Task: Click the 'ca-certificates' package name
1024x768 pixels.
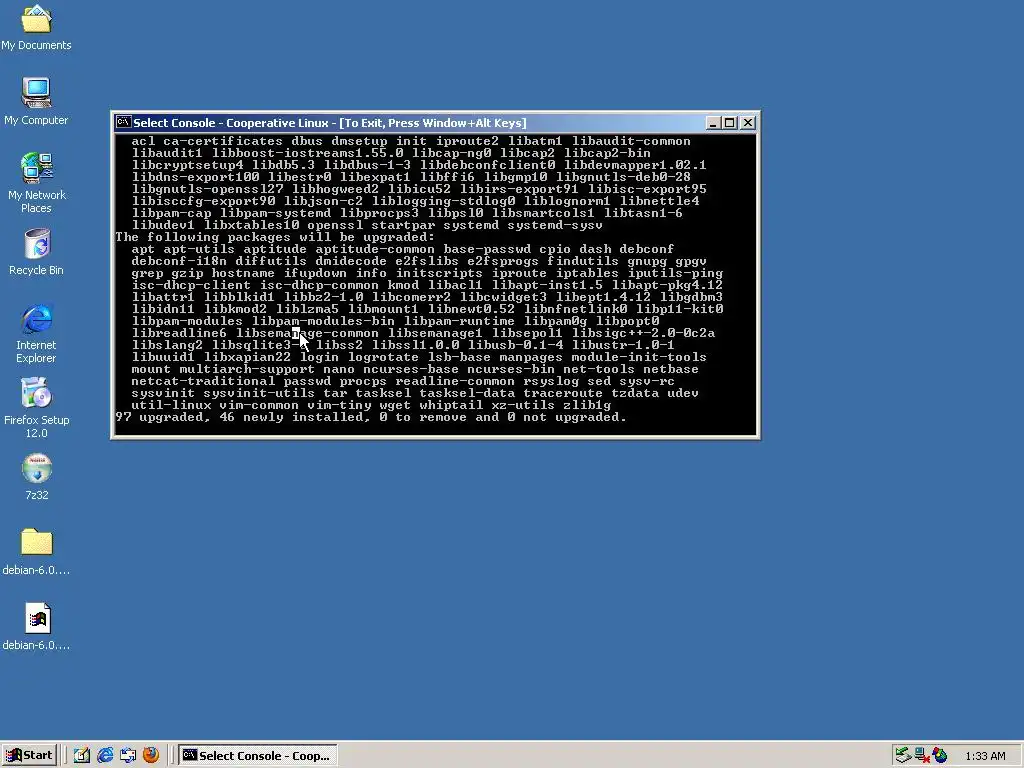Action: point(223,140)
